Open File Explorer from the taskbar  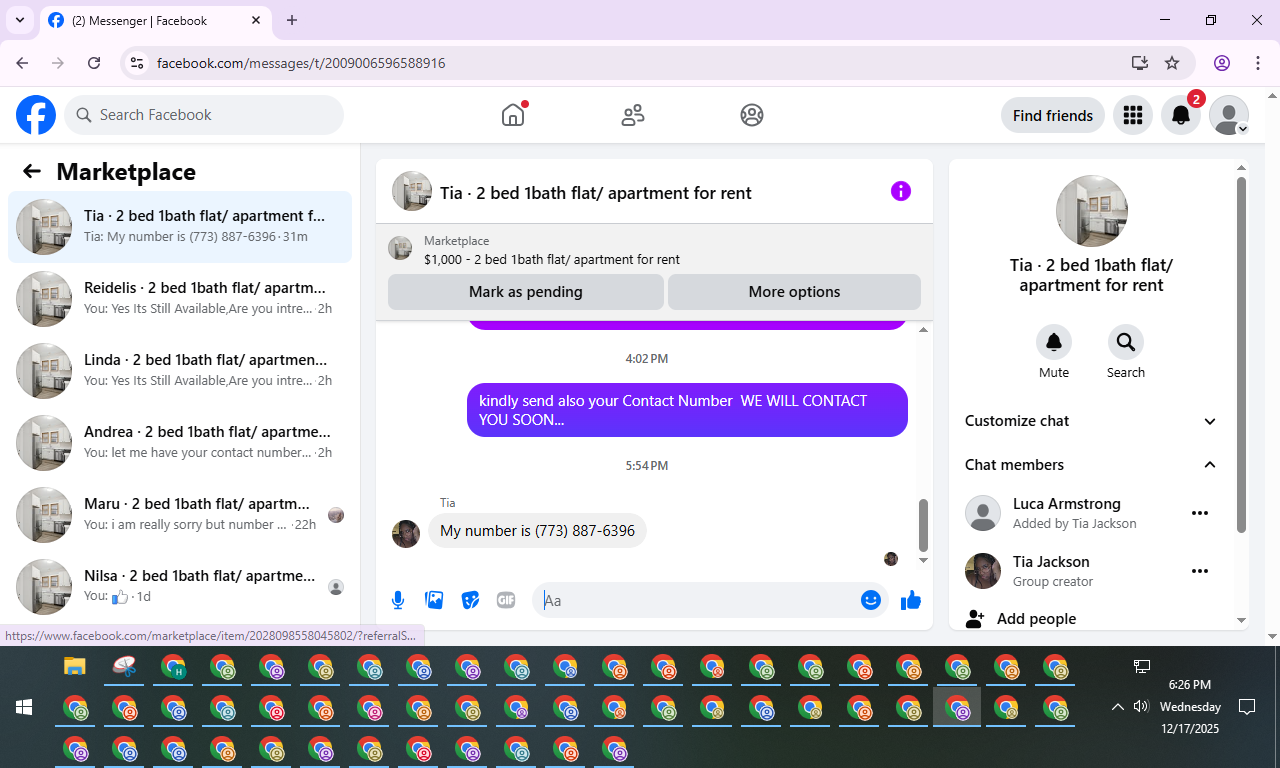point(75,667)
